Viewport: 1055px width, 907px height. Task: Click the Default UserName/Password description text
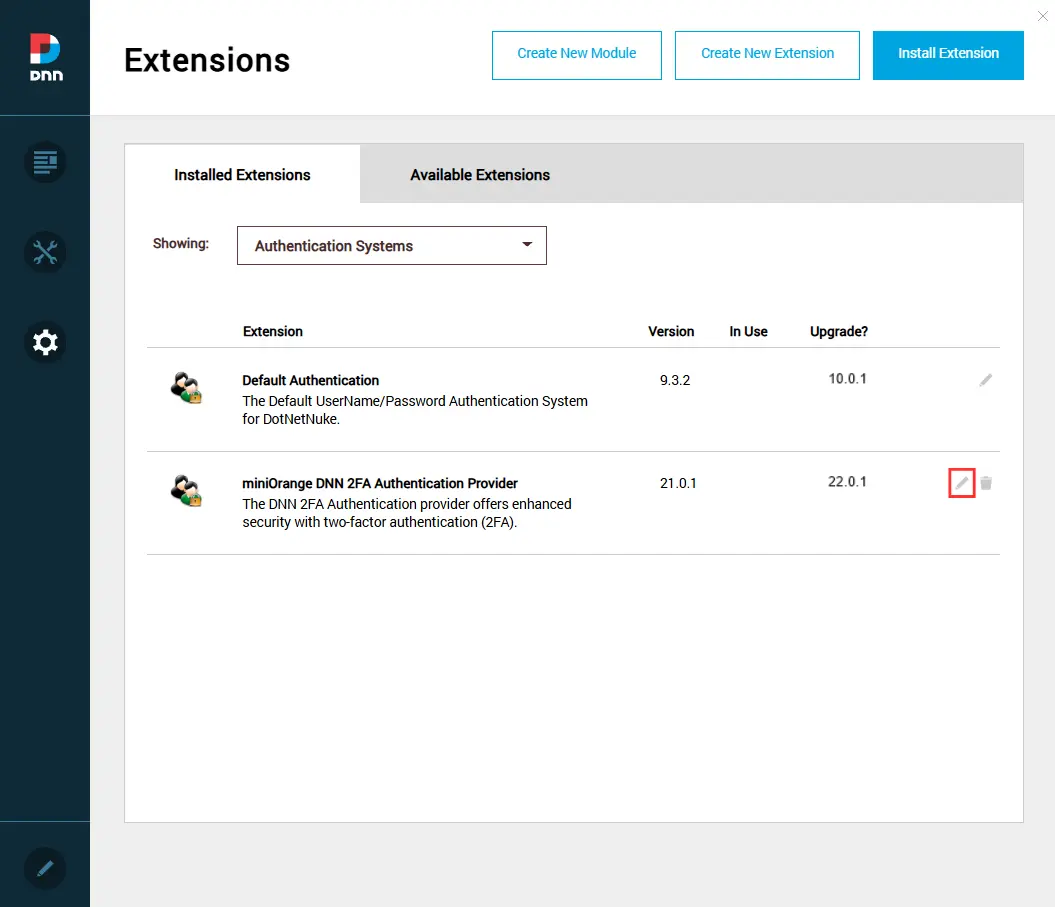tap(414, 410)
